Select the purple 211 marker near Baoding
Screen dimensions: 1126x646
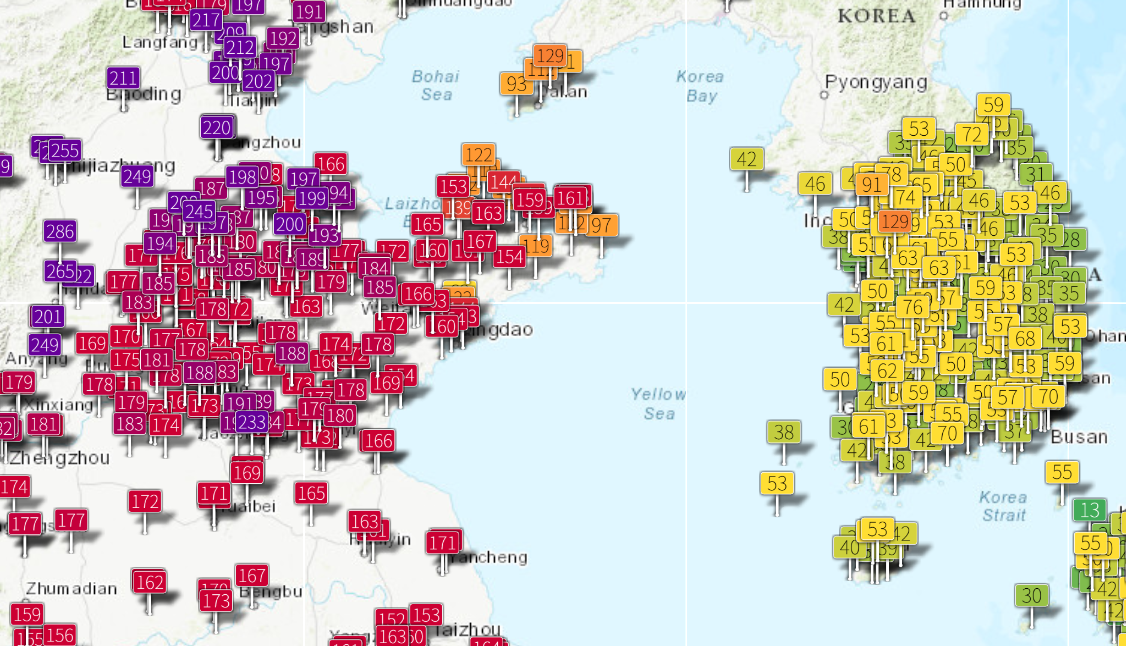click(x=123, y=78)
